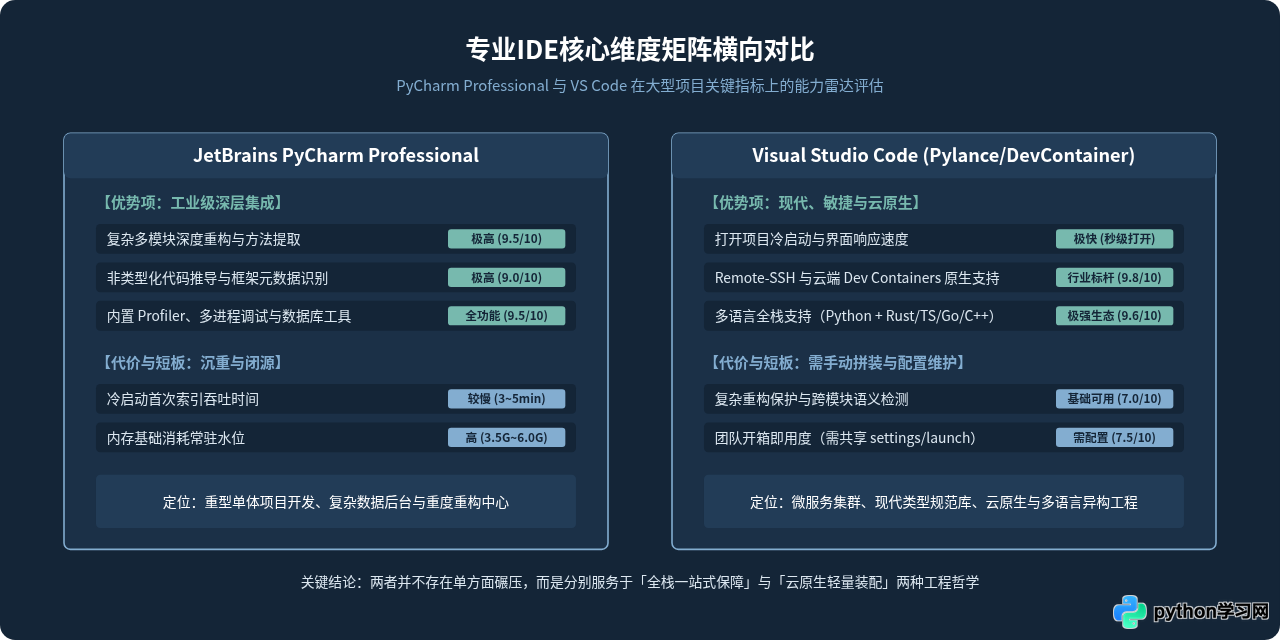
Task: Click the Remote-SSH 与云端 Dev Containers row
Action: pos(944,278)
